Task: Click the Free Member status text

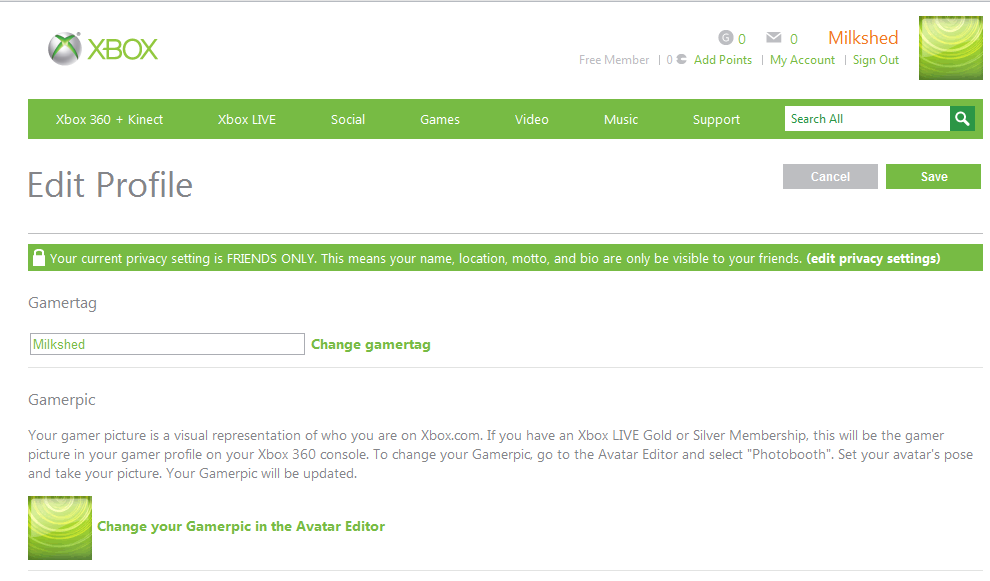Action: coord(614,60)
